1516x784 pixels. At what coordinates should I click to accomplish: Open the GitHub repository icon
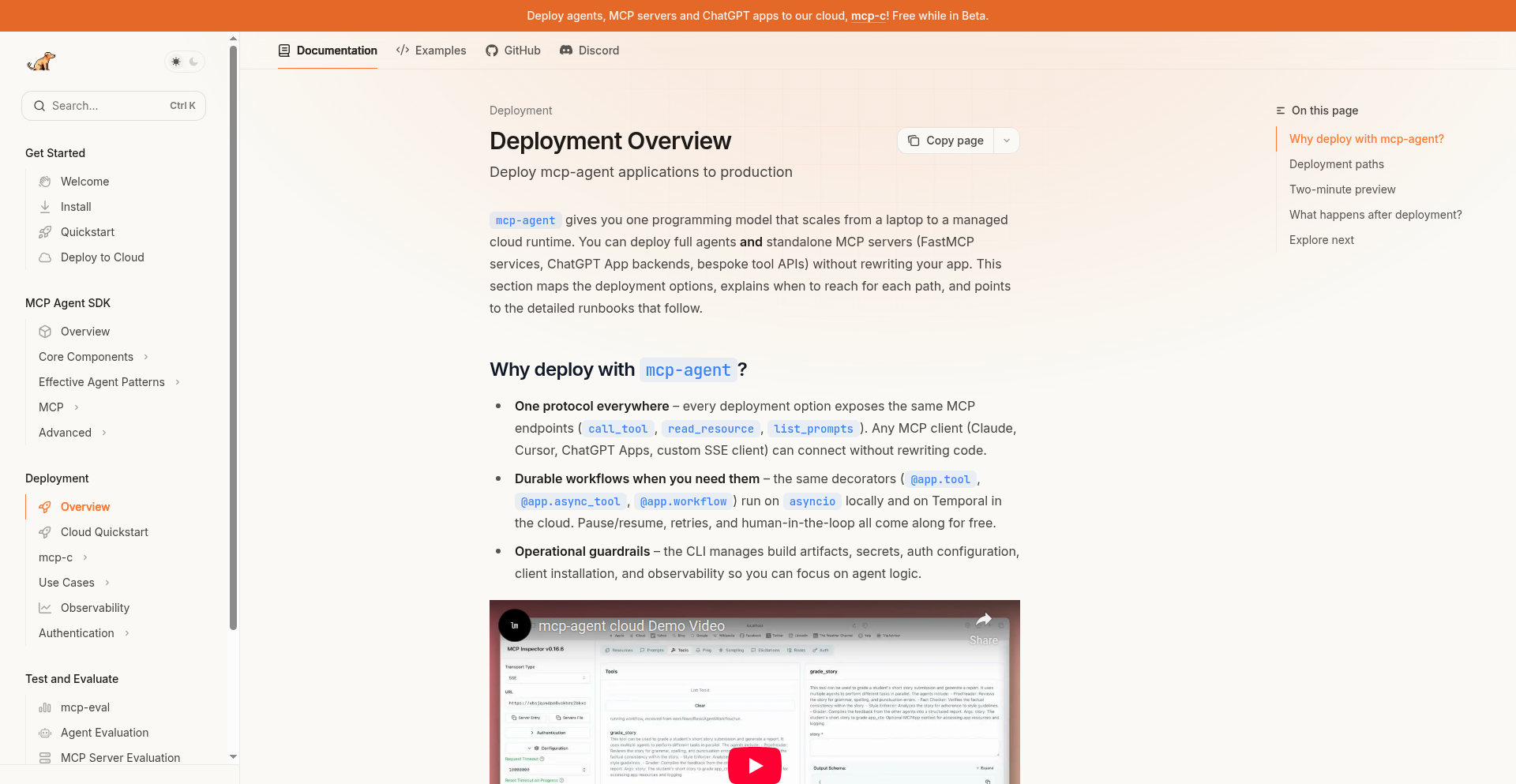[x=492, y=50]
